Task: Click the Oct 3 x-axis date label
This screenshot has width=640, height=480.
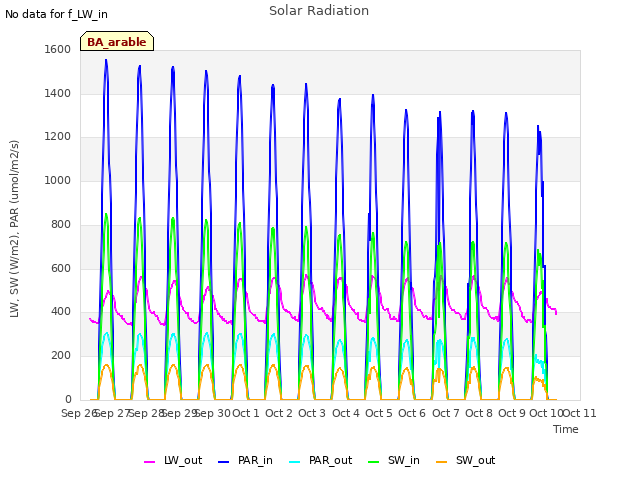Action: point(312,413)
